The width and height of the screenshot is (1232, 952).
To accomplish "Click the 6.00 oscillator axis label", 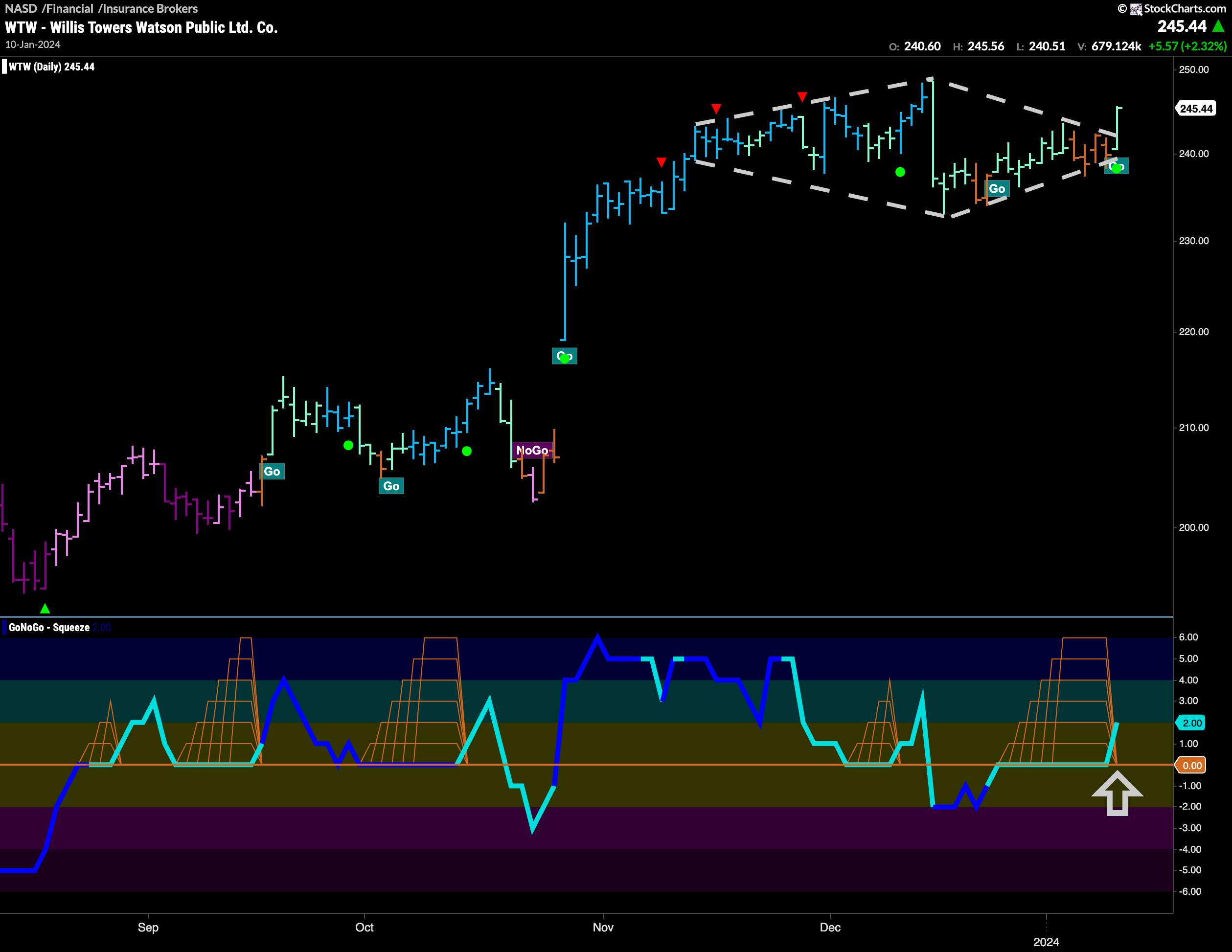I will coord(1188,637).
